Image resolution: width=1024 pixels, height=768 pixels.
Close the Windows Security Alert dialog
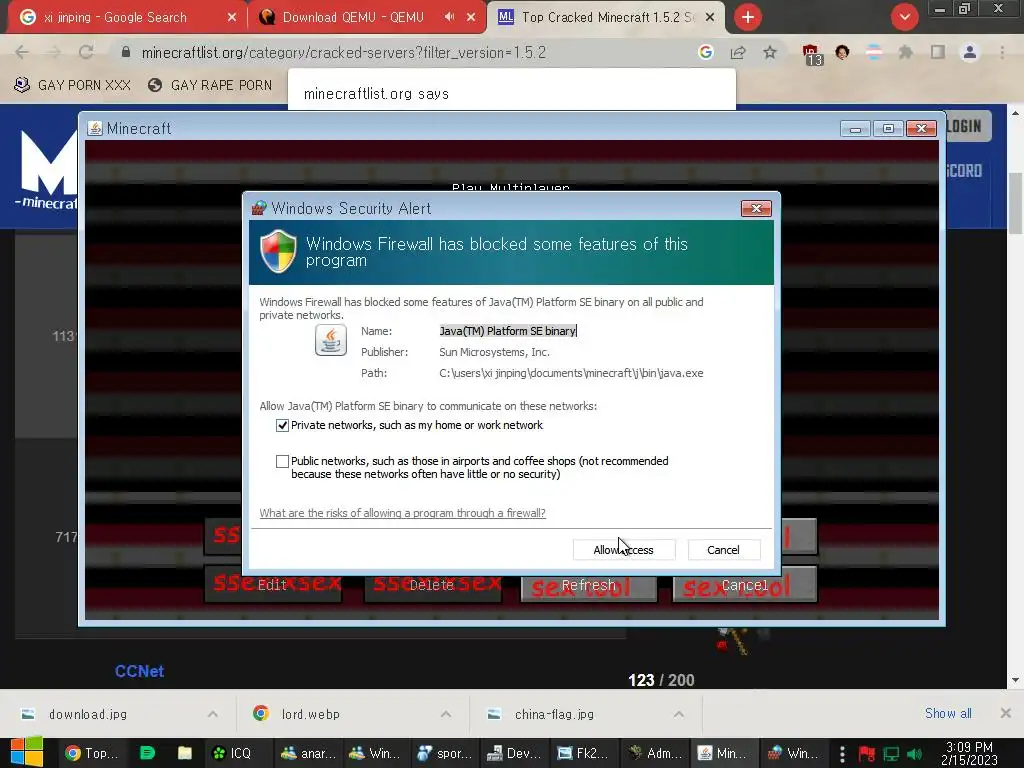point(756,208)
